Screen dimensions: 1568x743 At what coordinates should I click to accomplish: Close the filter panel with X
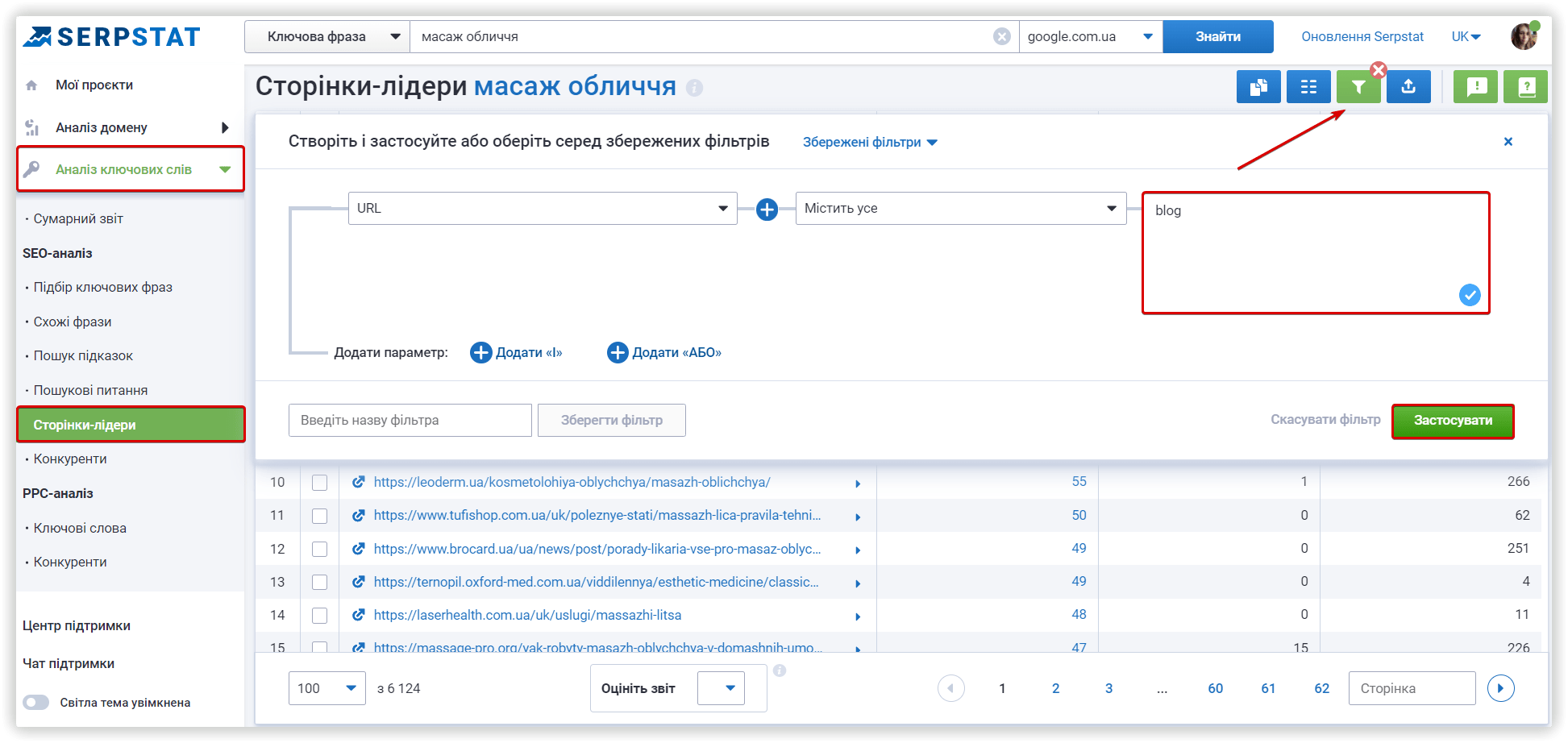1508,142
